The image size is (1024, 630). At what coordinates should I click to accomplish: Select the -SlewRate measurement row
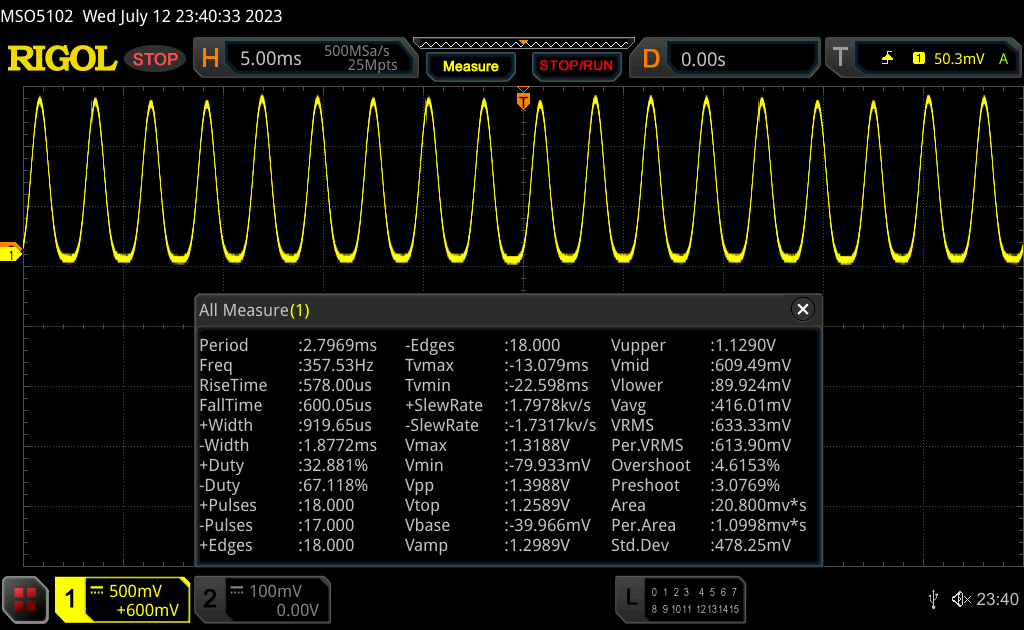[x=500, y=425]
